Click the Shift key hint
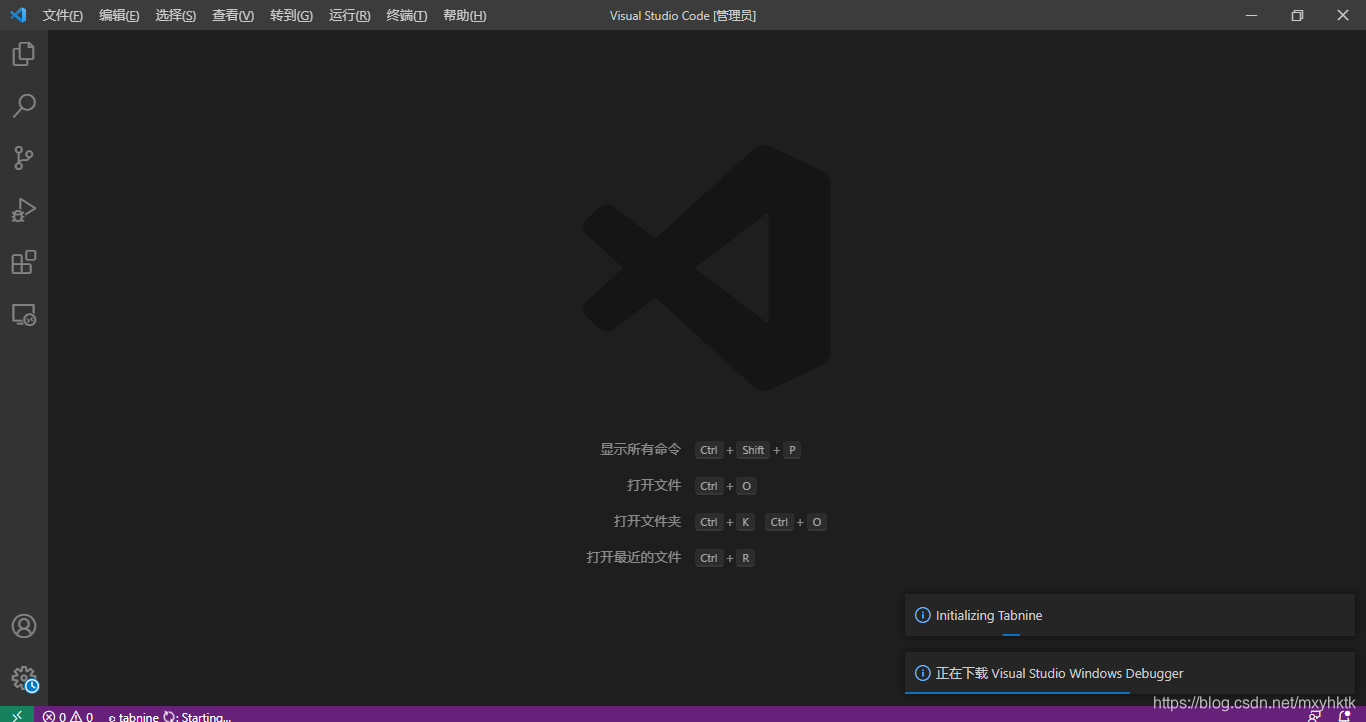Image resolution: width=1366 pixels, height=722 pixels. [753, 450]
